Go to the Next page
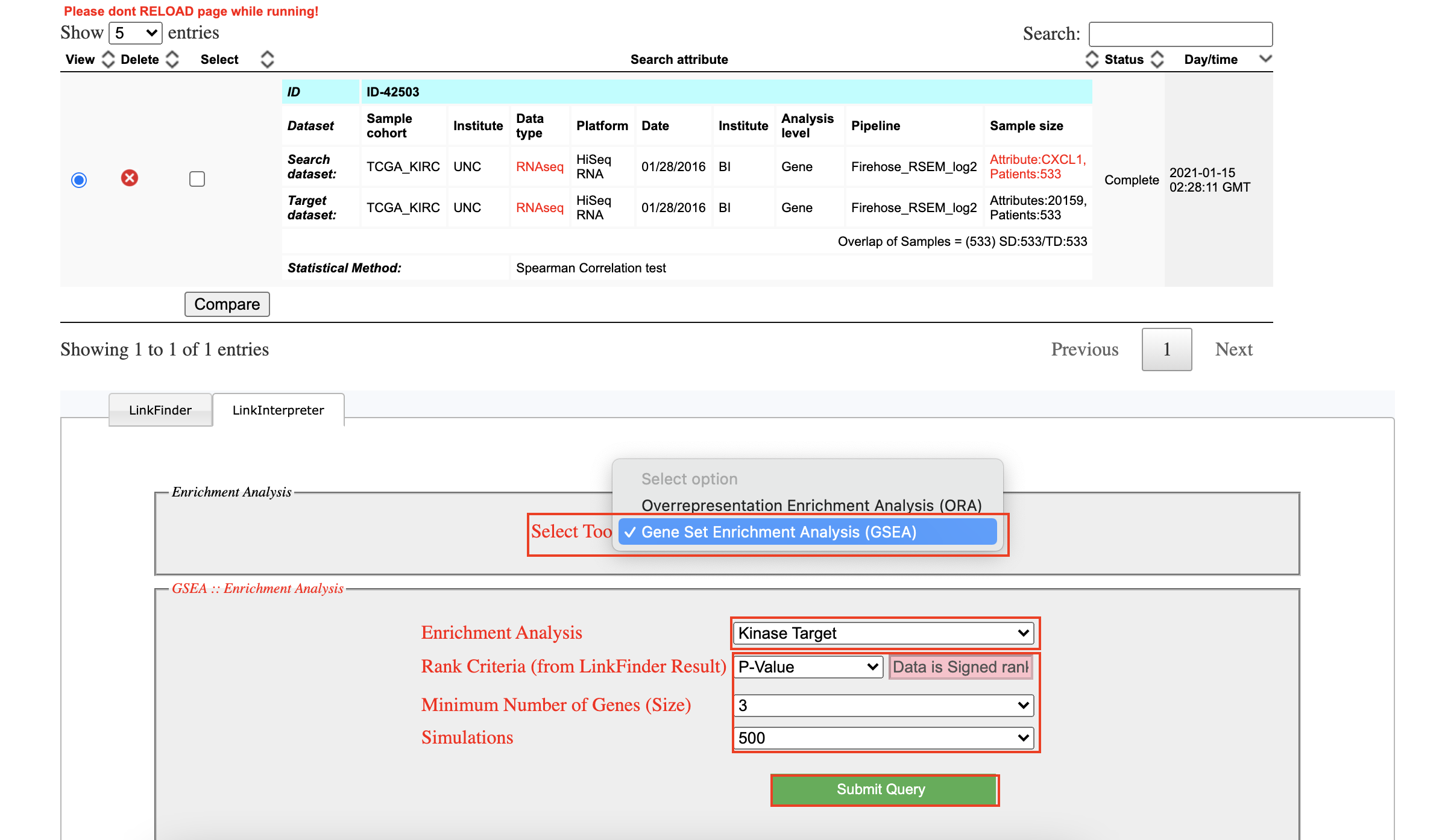This screenshot has height=840, width=1442. click(1233, 349)
